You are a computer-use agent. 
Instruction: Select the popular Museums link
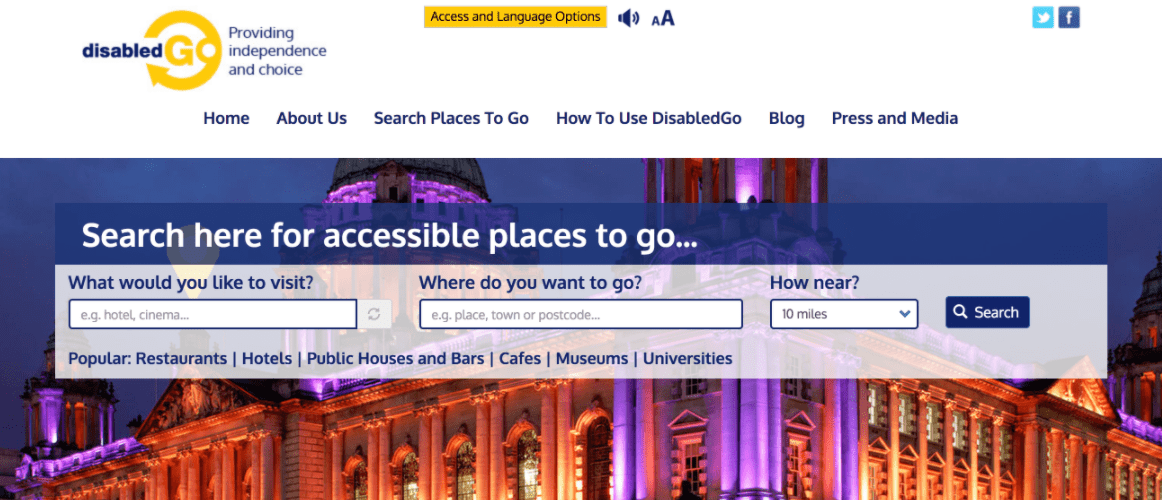click(592, 359)
